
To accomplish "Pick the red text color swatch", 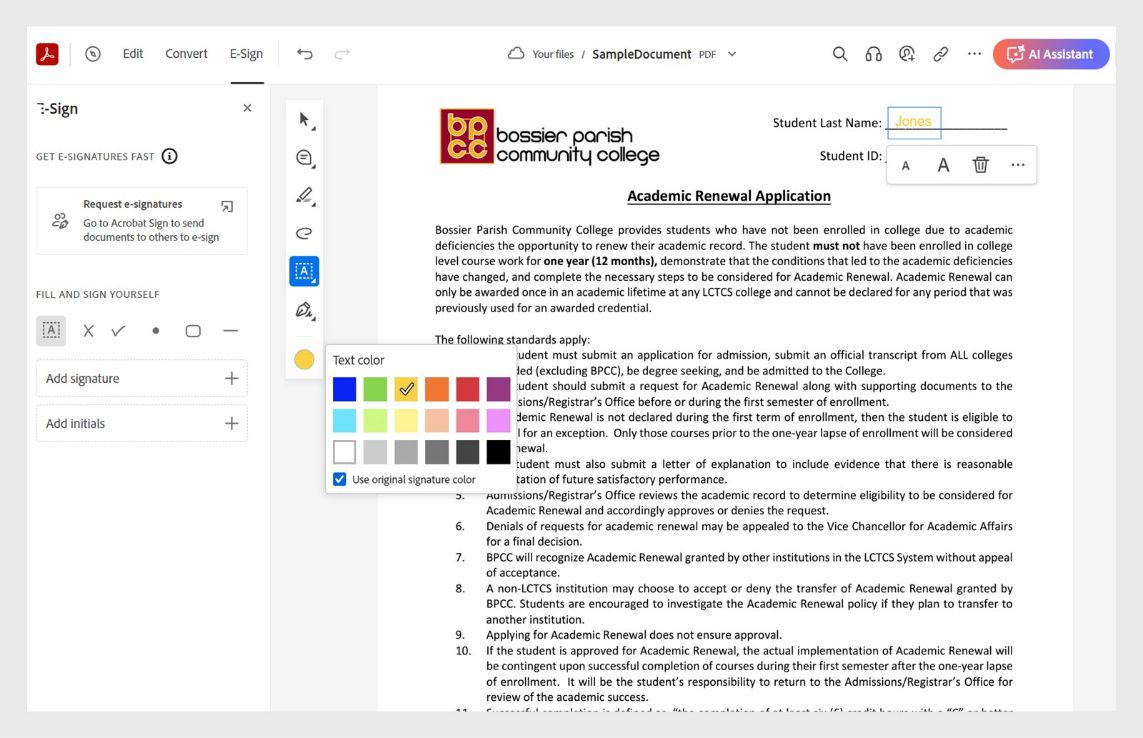I will coord(468,389).
